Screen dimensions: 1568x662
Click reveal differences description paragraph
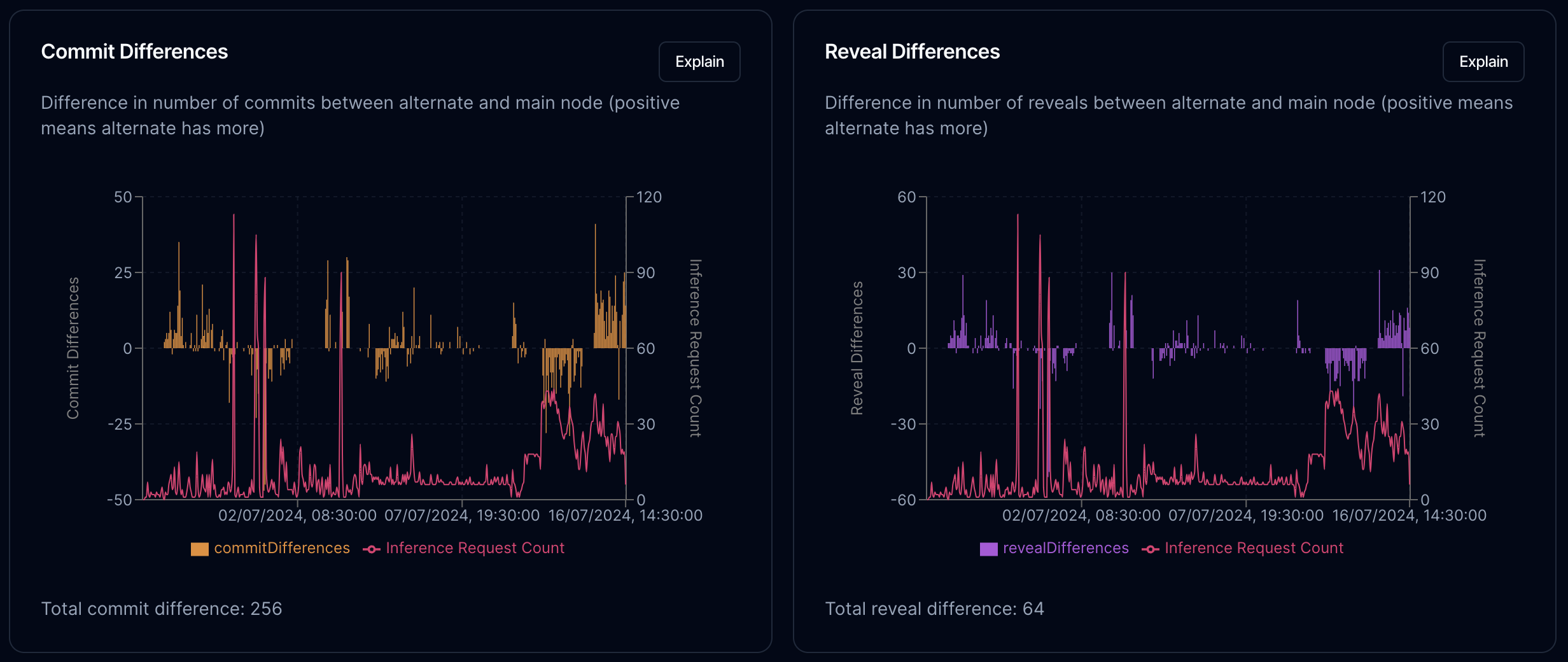point(1168,115)
